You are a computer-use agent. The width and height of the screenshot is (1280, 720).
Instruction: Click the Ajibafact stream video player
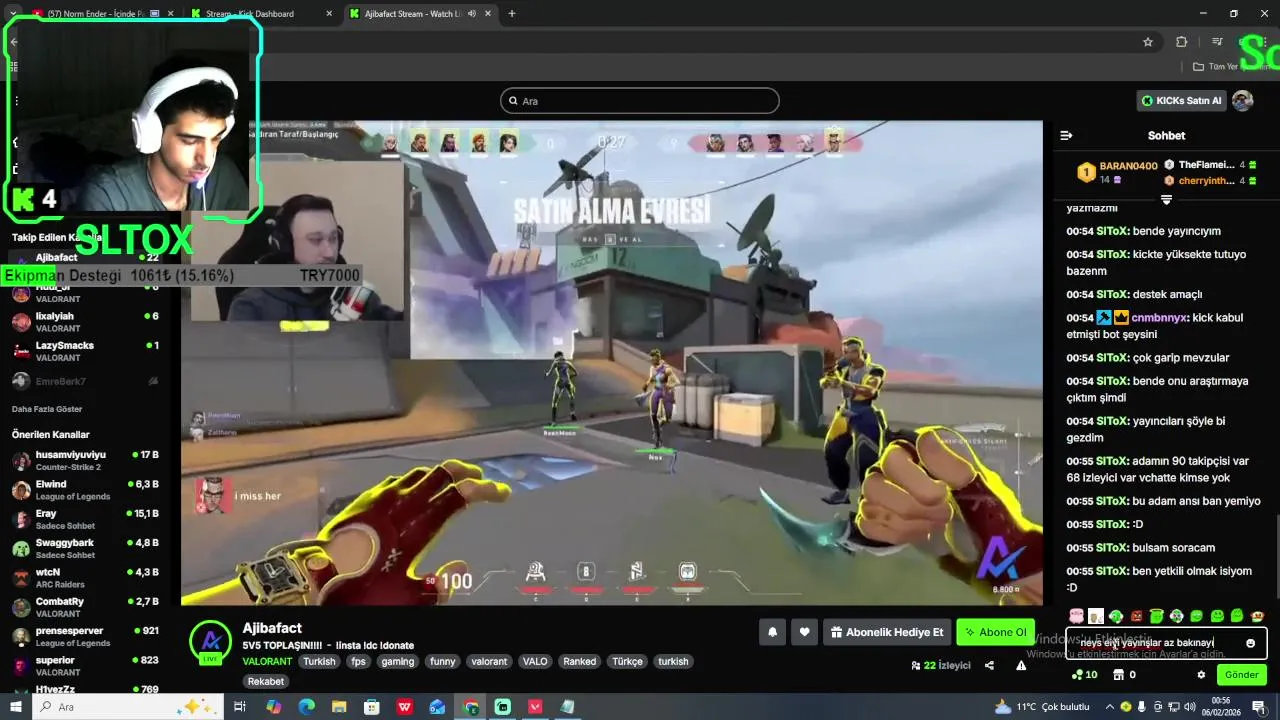tap(611, 363)
